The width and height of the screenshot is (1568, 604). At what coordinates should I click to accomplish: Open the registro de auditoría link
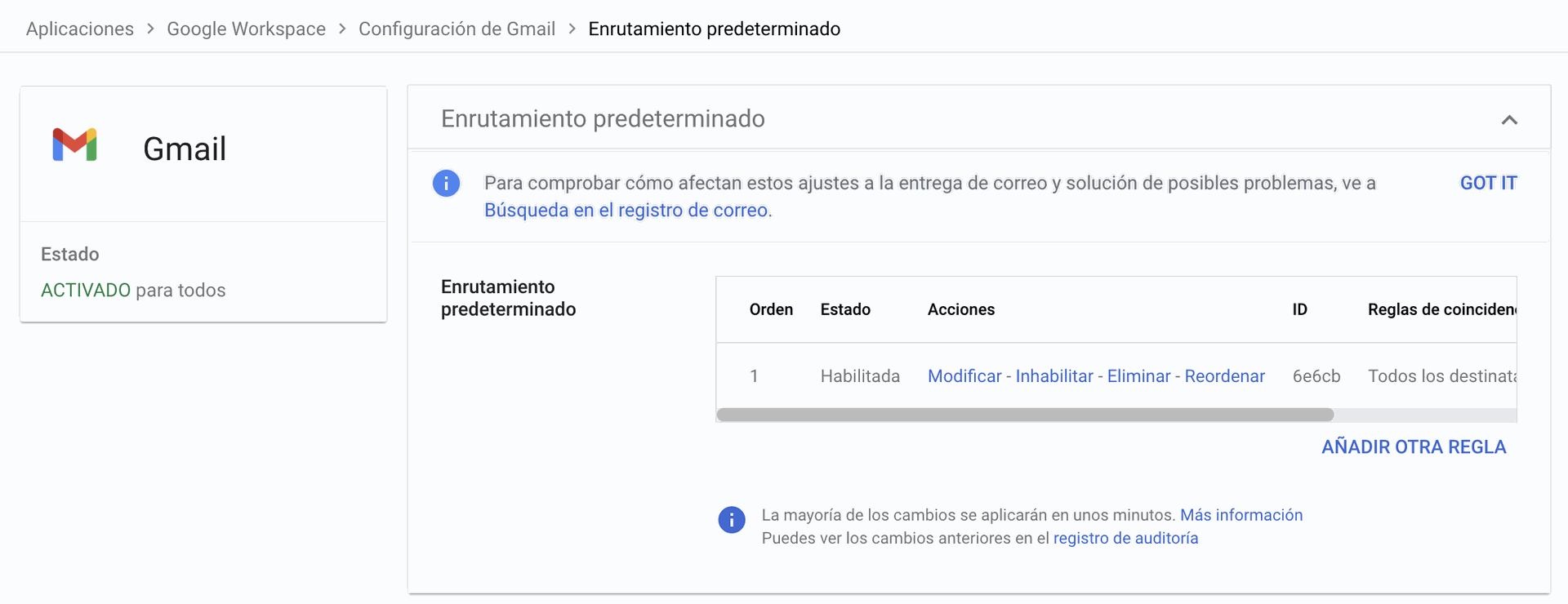pos(1125,538)
